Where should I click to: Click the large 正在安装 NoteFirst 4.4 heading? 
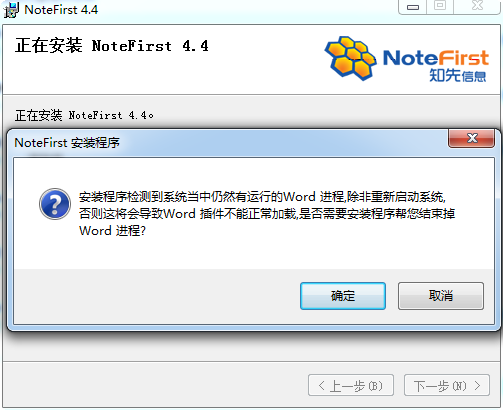[112, 46]
